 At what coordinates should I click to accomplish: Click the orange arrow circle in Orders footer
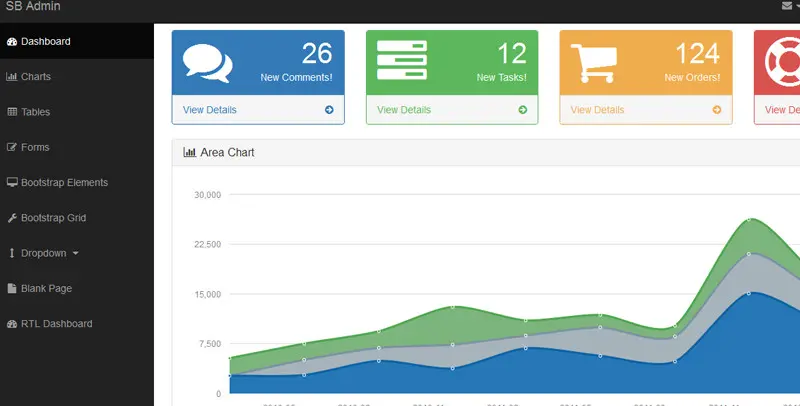coord(717,110)
